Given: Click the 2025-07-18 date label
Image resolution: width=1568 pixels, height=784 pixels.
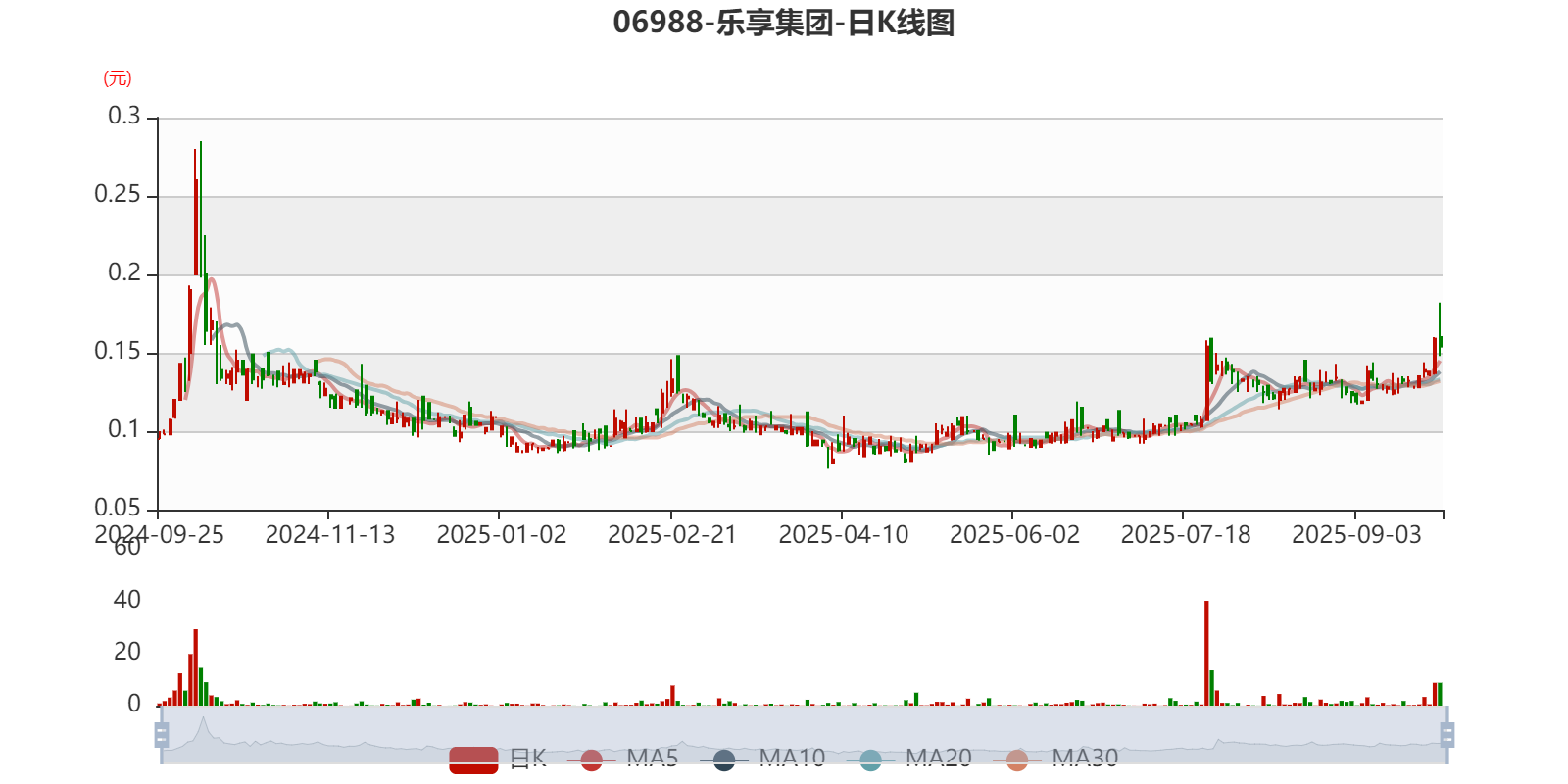Looking at the screenshot, I should coord(1186,535).
